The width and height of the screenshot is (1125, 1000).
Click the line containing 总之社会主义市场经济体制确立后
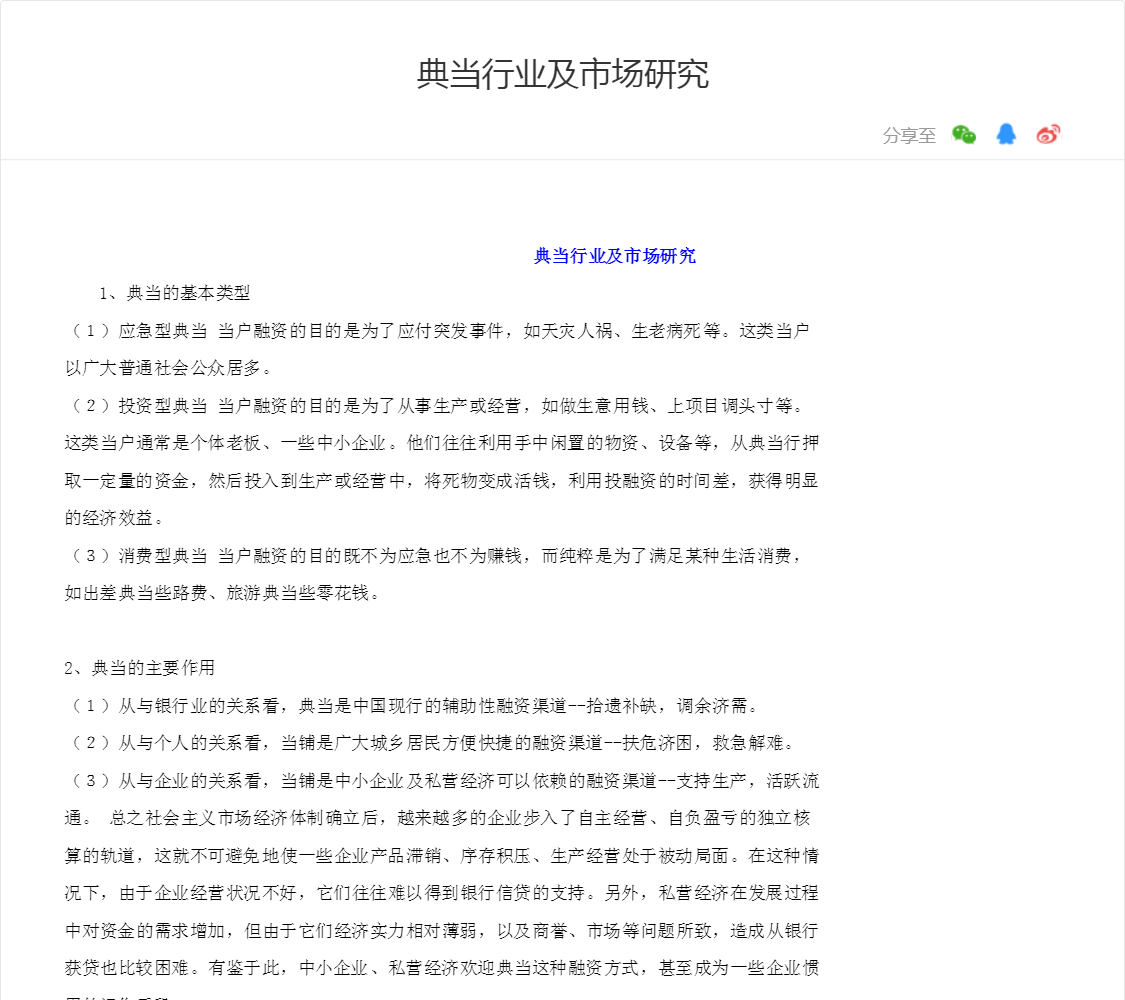pos(438,819)
